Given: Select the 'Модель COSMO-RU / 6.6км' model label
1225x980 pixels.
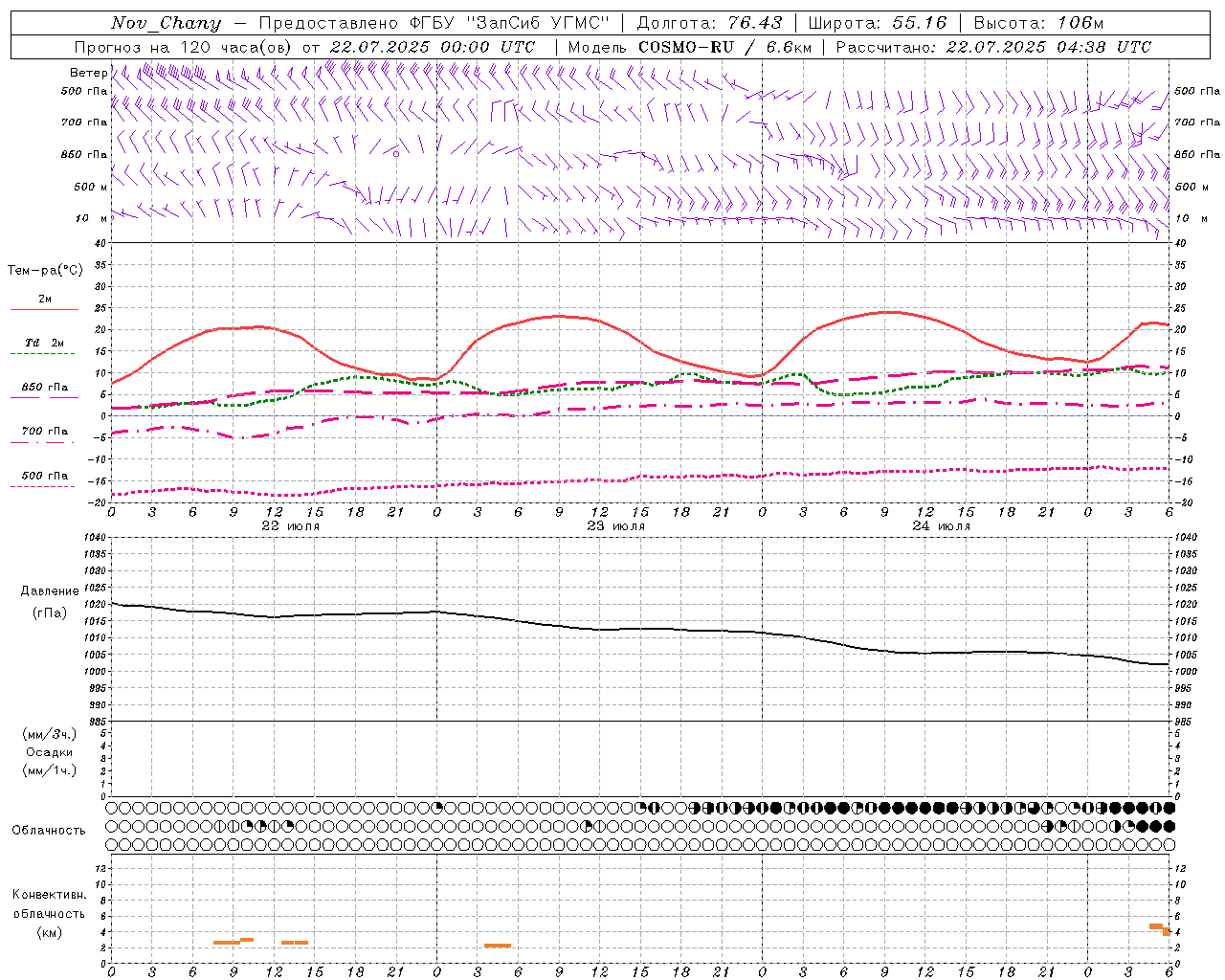Looking at the screenshot, I should (689, 47).
